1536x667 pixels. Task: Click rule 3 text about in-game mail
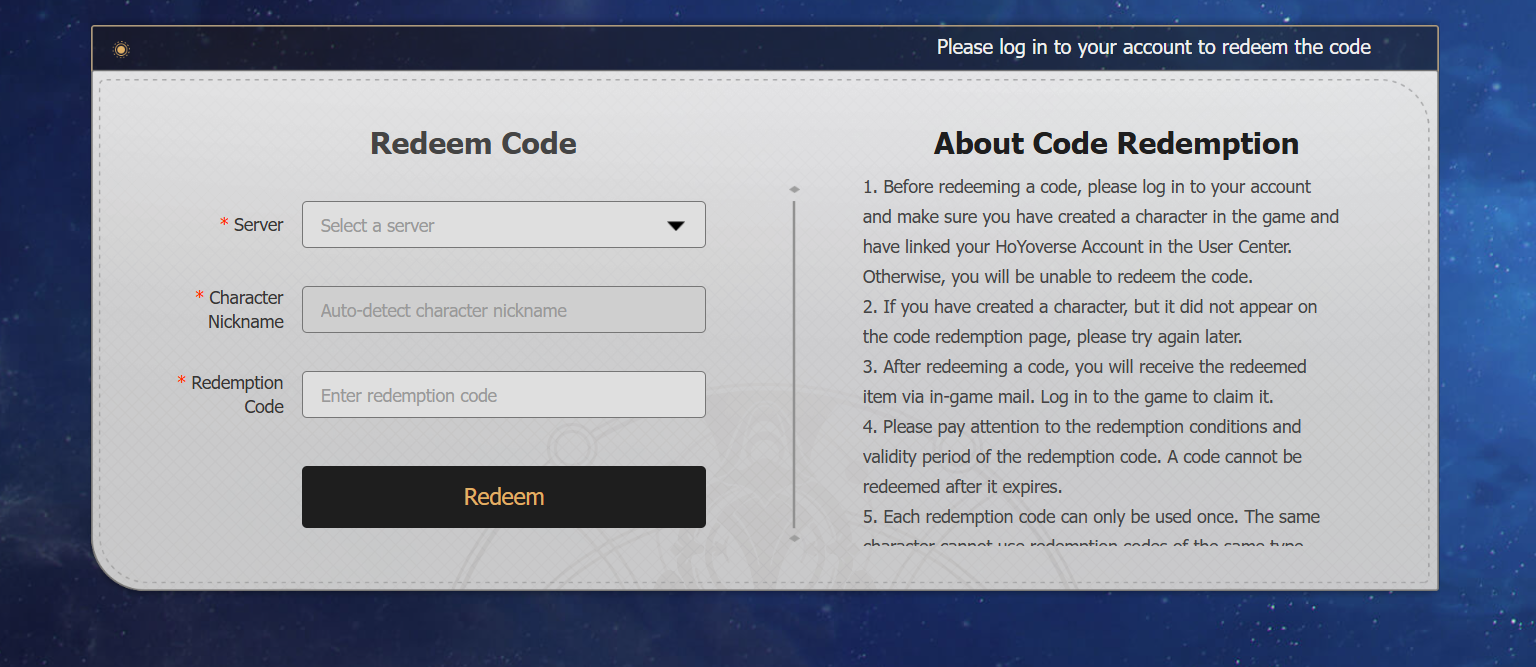[x=1084, y=382]
